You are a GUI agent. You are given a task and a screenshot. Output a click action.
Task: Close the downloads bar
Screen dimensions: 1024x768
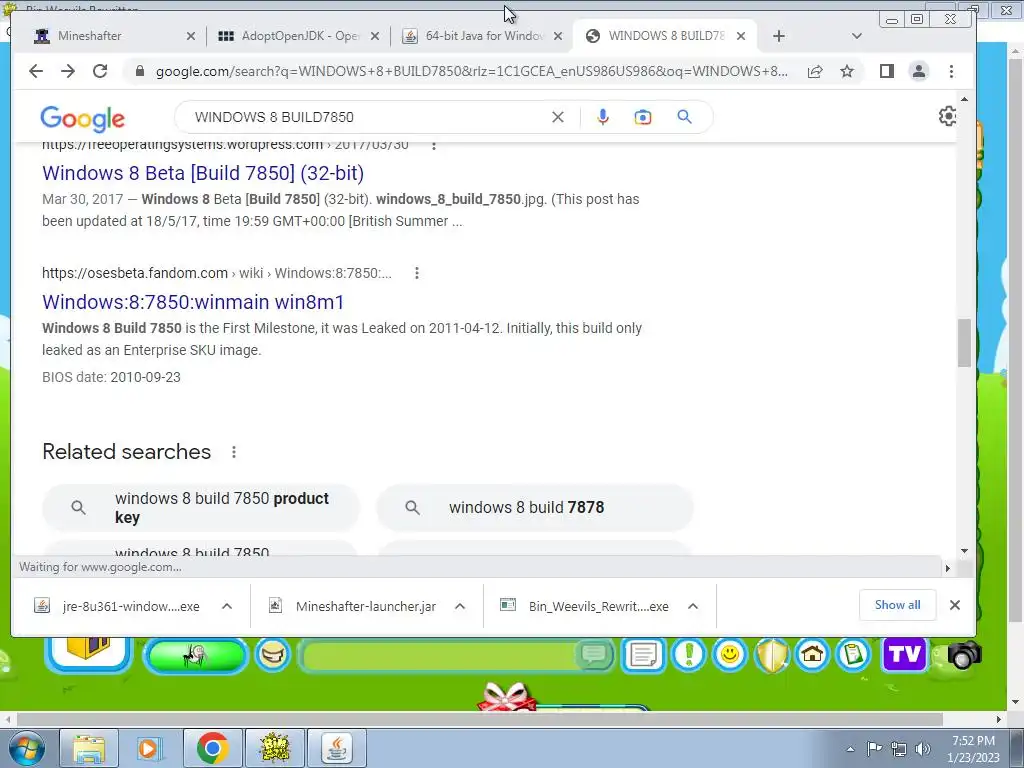click(x=955, y=605)
